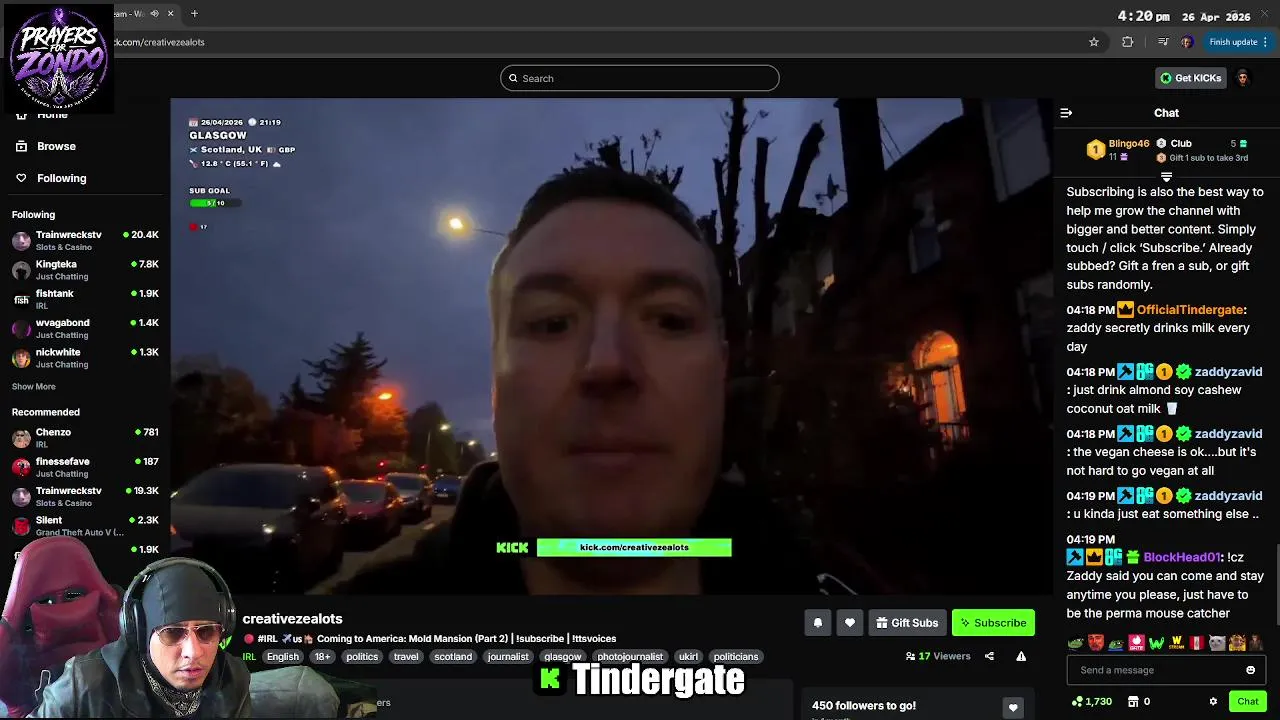
Task: Select the scotland tag
Action: [x=453, y=657]
